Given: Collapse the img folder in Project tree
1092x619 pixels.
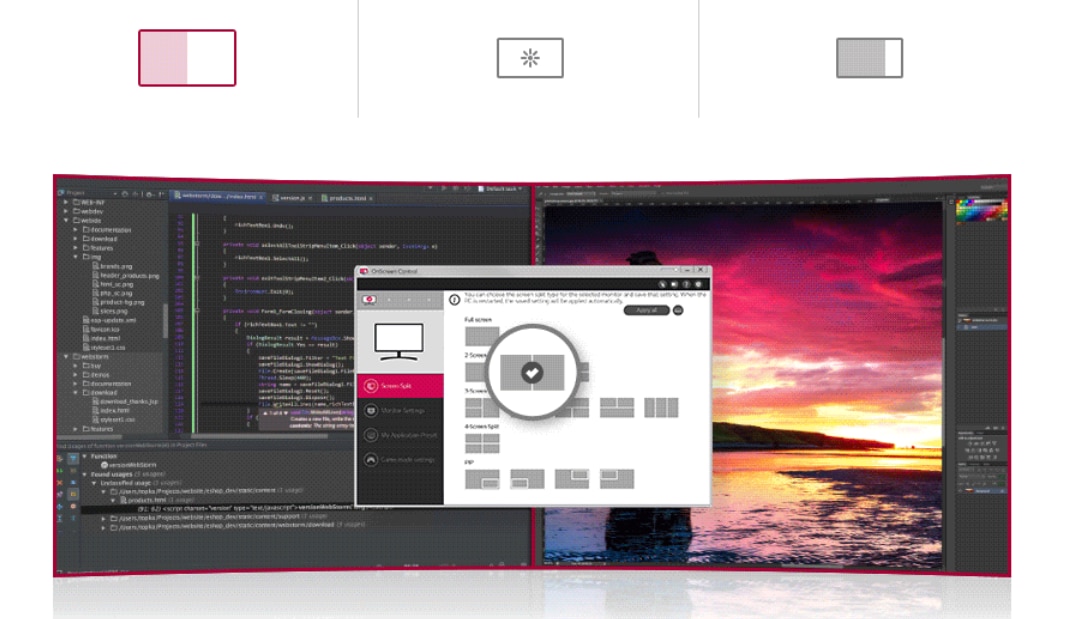Looking at the screenshot, I should point(76,257).
